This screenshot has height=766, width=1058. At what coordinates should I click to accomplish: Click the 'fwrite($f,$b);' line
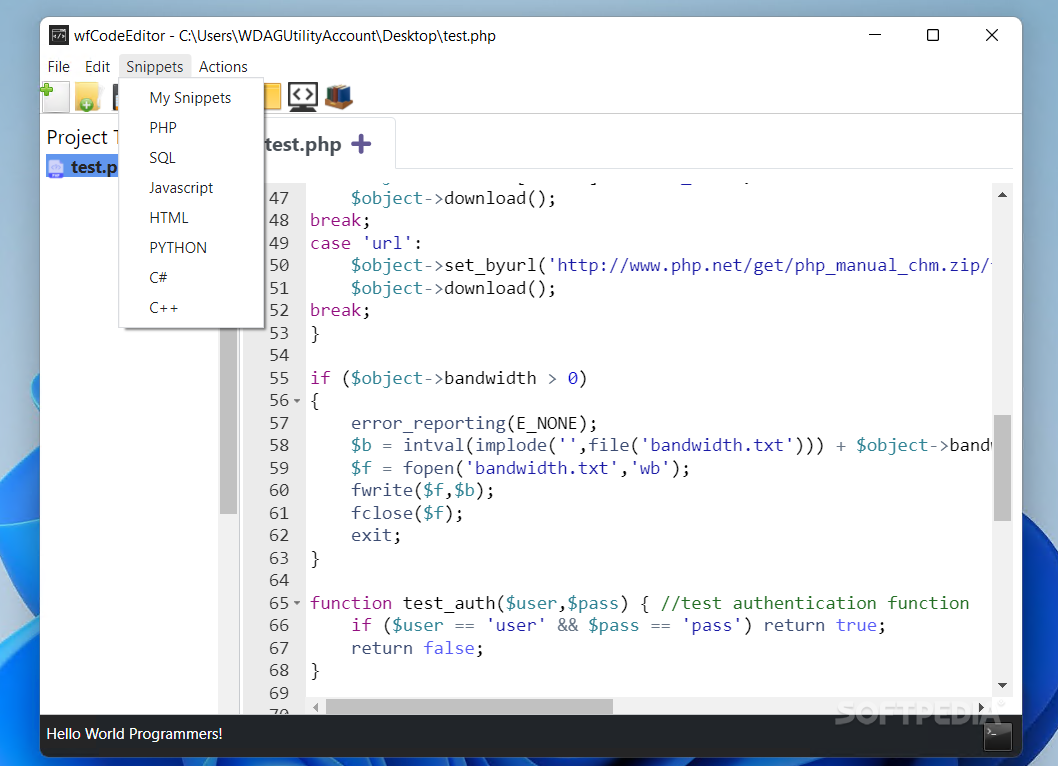click(x=422, y=491)
